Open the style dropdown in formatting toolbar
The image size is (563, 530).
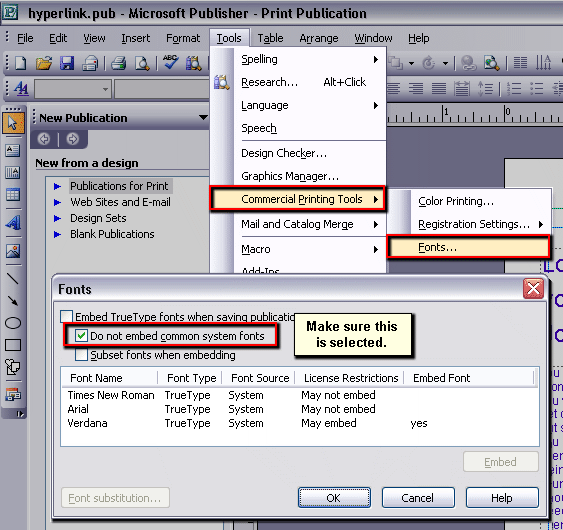105,89
